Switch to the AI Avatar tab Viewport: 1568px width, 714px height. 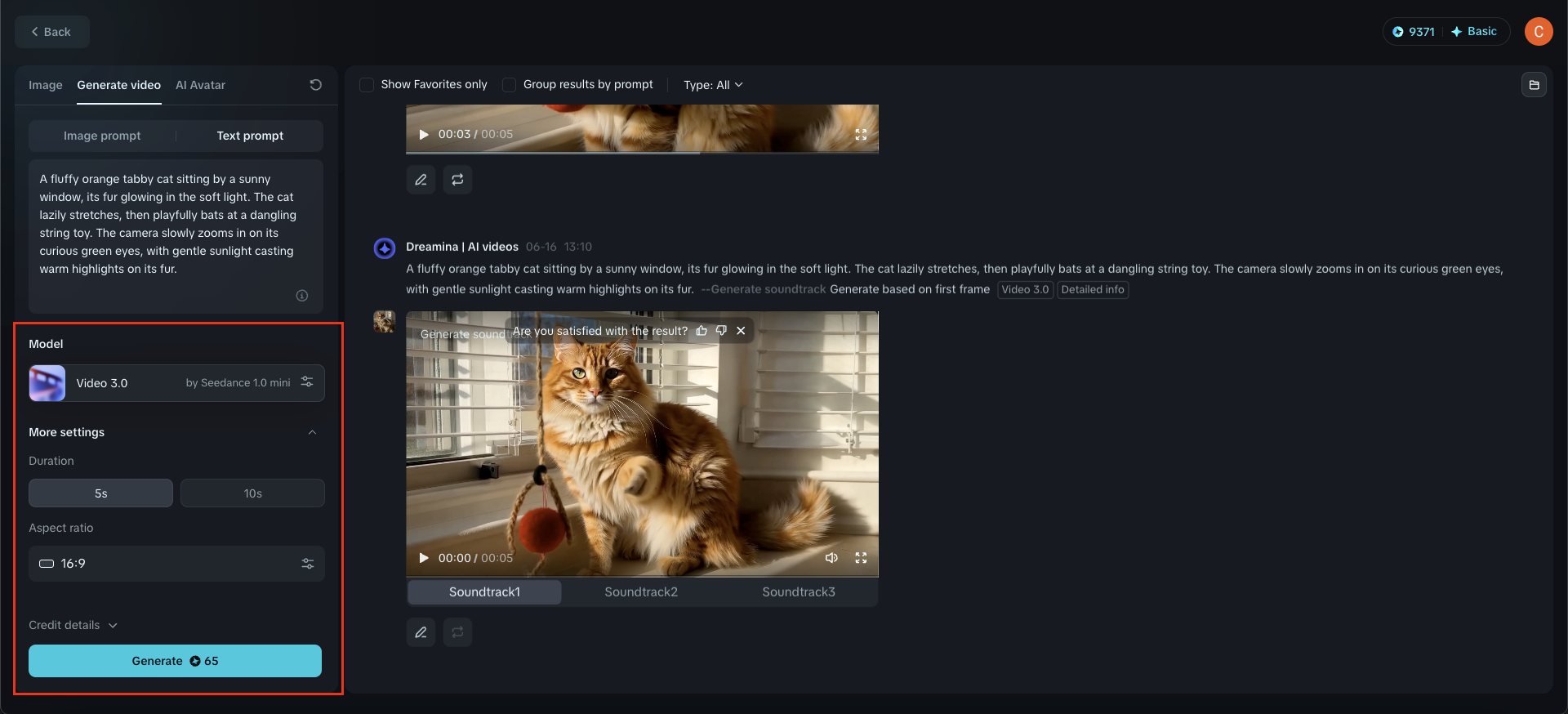pos(200,85)
